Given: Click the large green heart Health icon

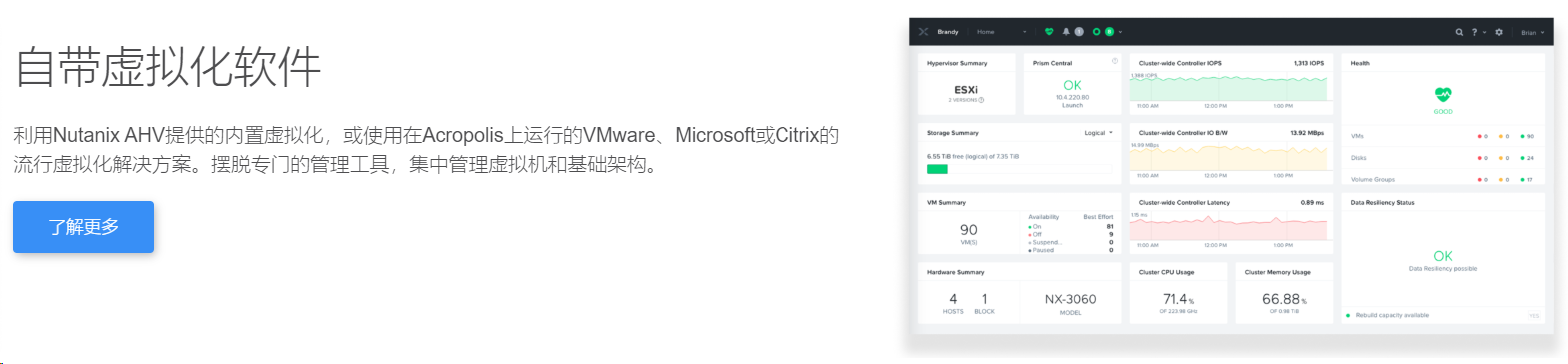Looking at the screenshot, I should pos(1443,94).
